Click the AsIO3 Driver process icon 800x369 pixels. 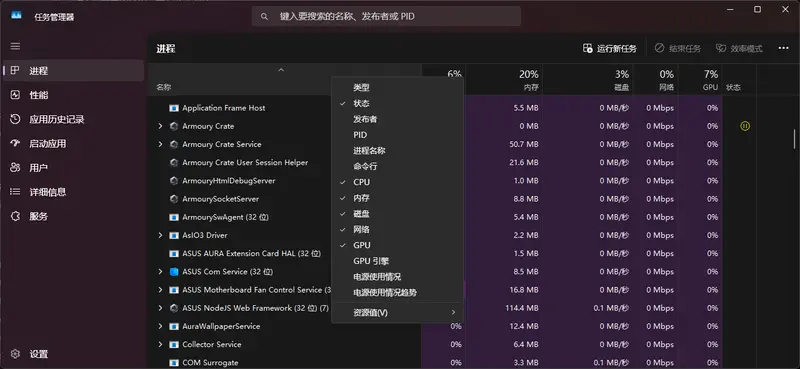click(x=174, y=235)
